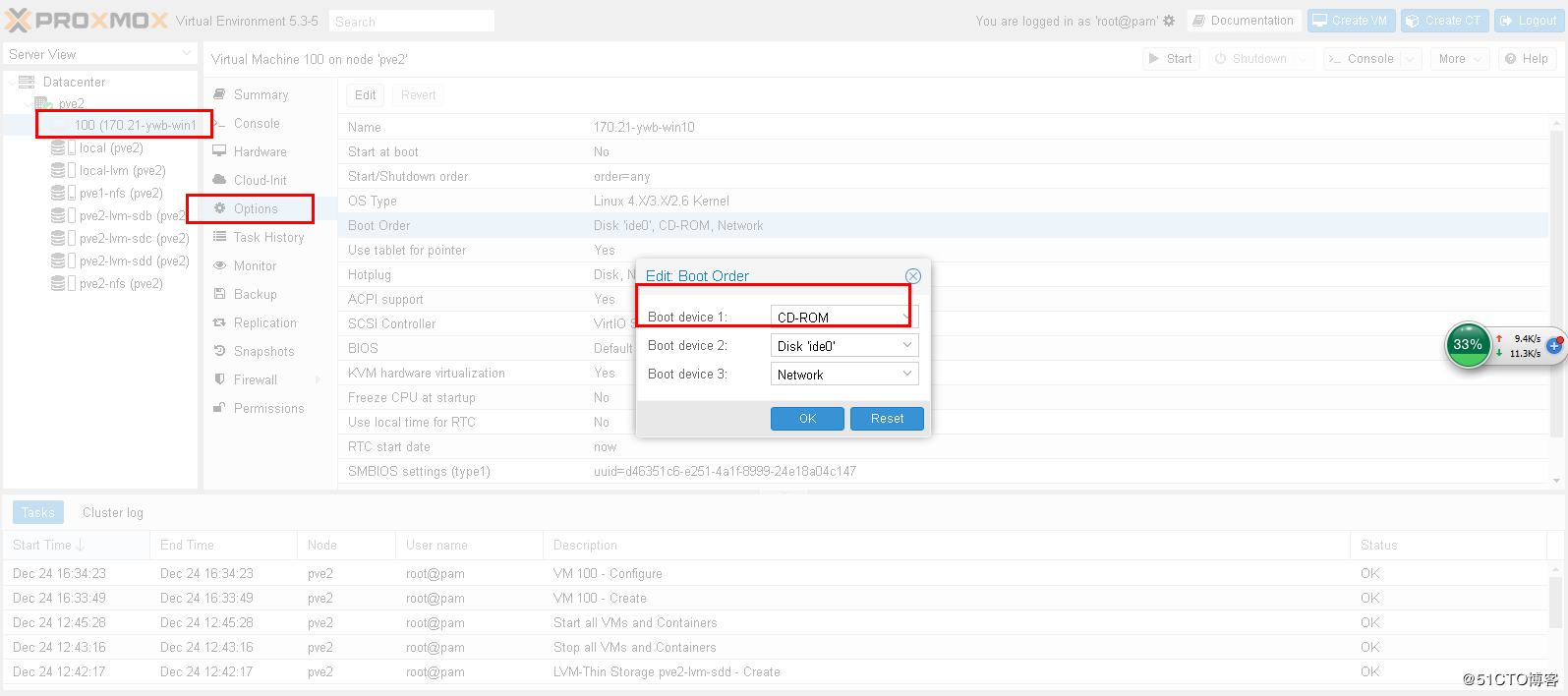Select Datacenter in the tree
The width and height of the screenshot is (1568, 696).
(x=74, y=83)
